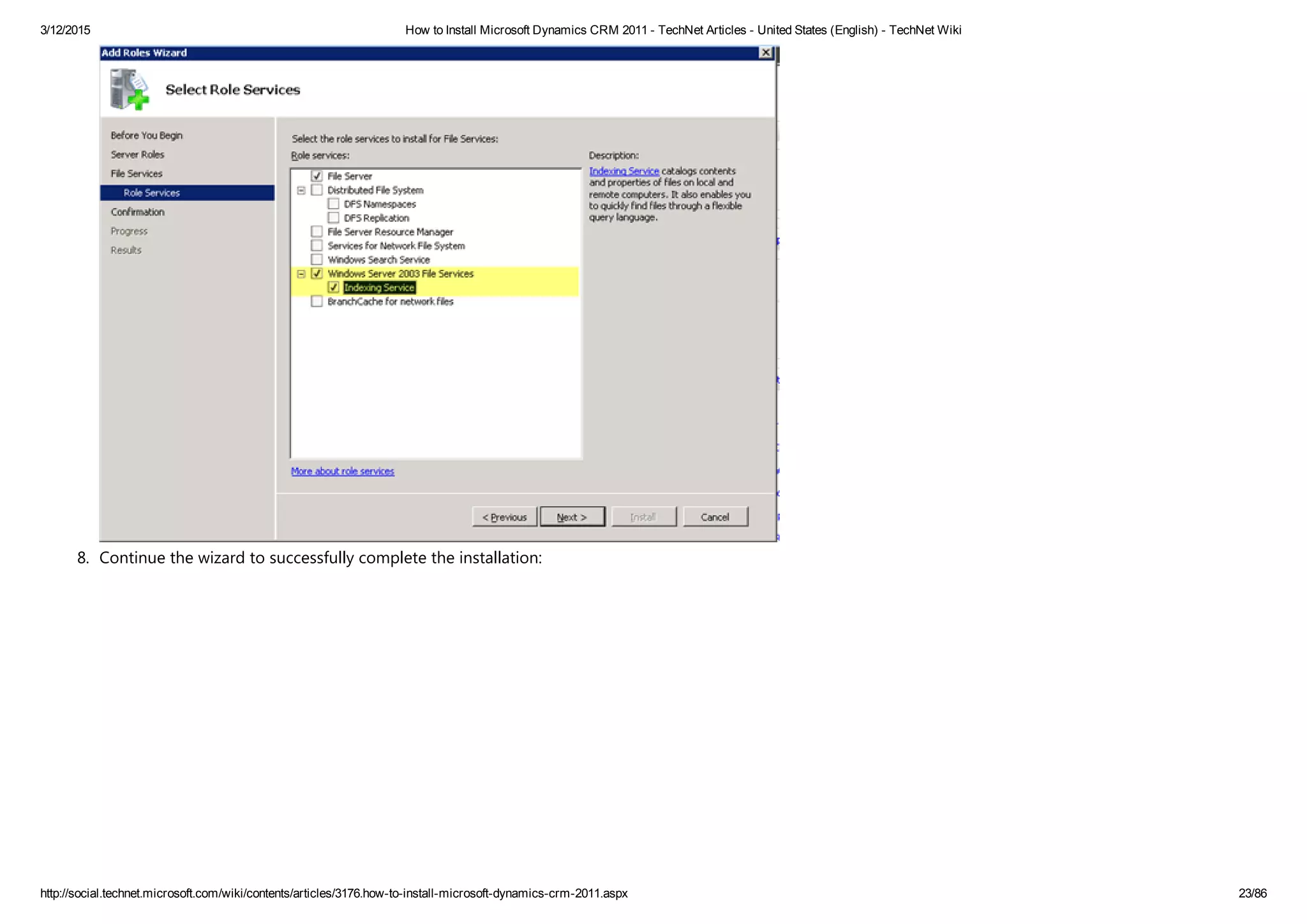Click the Select Role Services heading
Viewport: 1307px width, 924px height.
[233, 89]
